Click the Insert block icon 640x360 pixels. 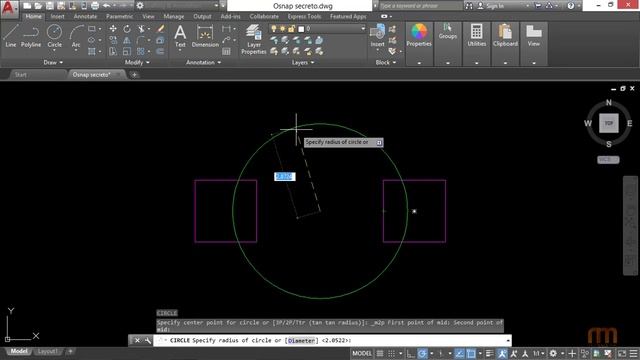coord(377,36)
